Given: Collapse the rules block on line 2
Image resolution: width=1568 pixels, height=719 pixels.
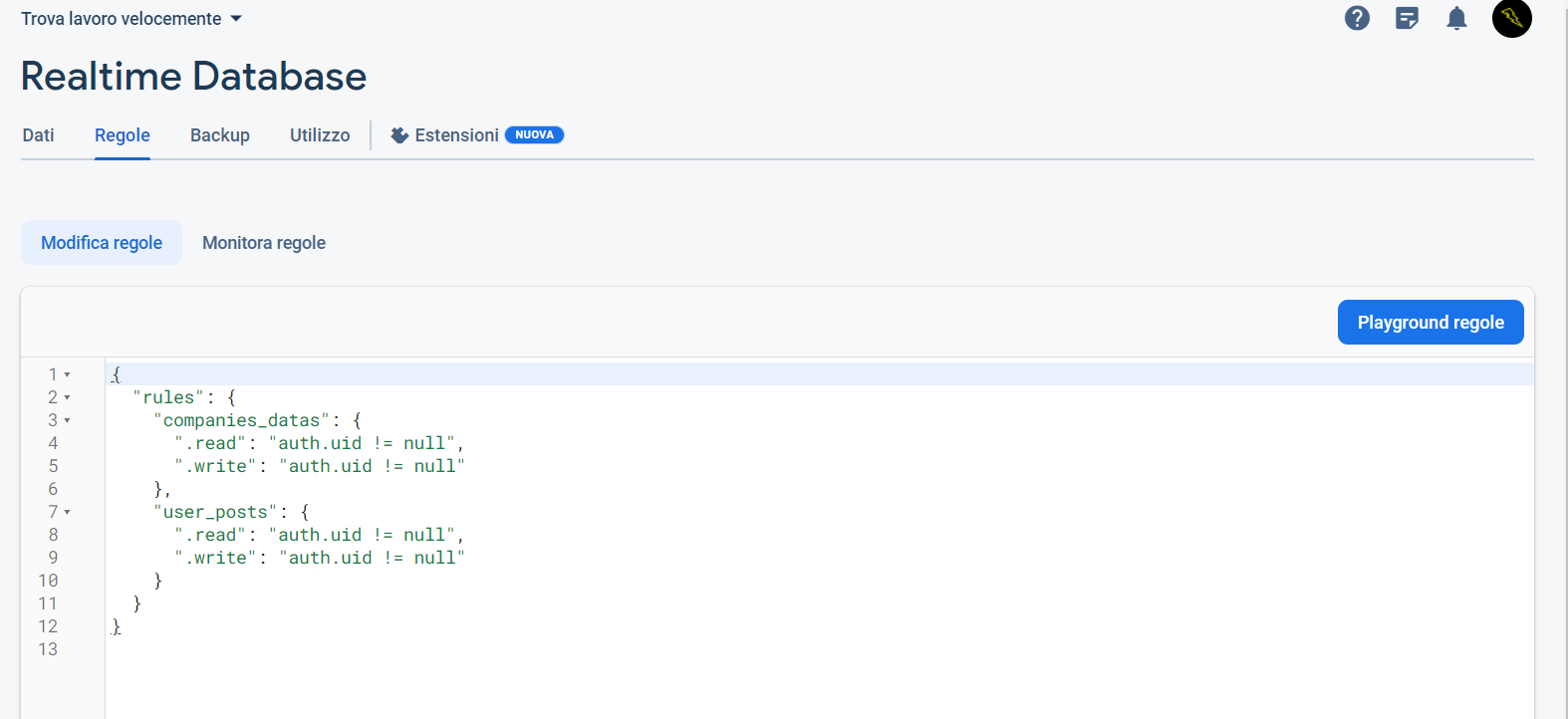Looking at the screenshot, I should point(67,397).
